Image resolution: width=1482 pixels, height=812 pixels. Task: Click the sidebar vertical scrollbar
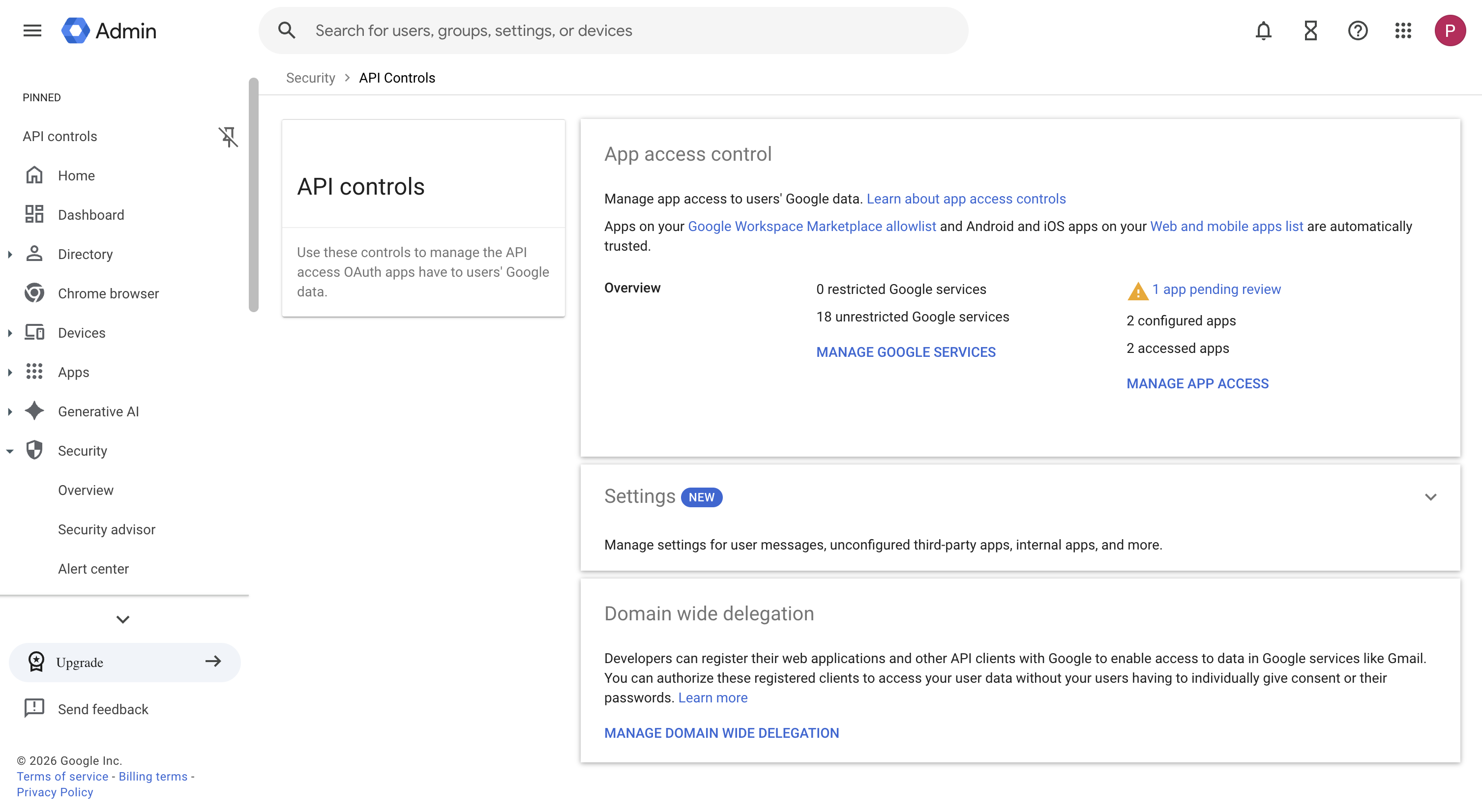point(253,194)
